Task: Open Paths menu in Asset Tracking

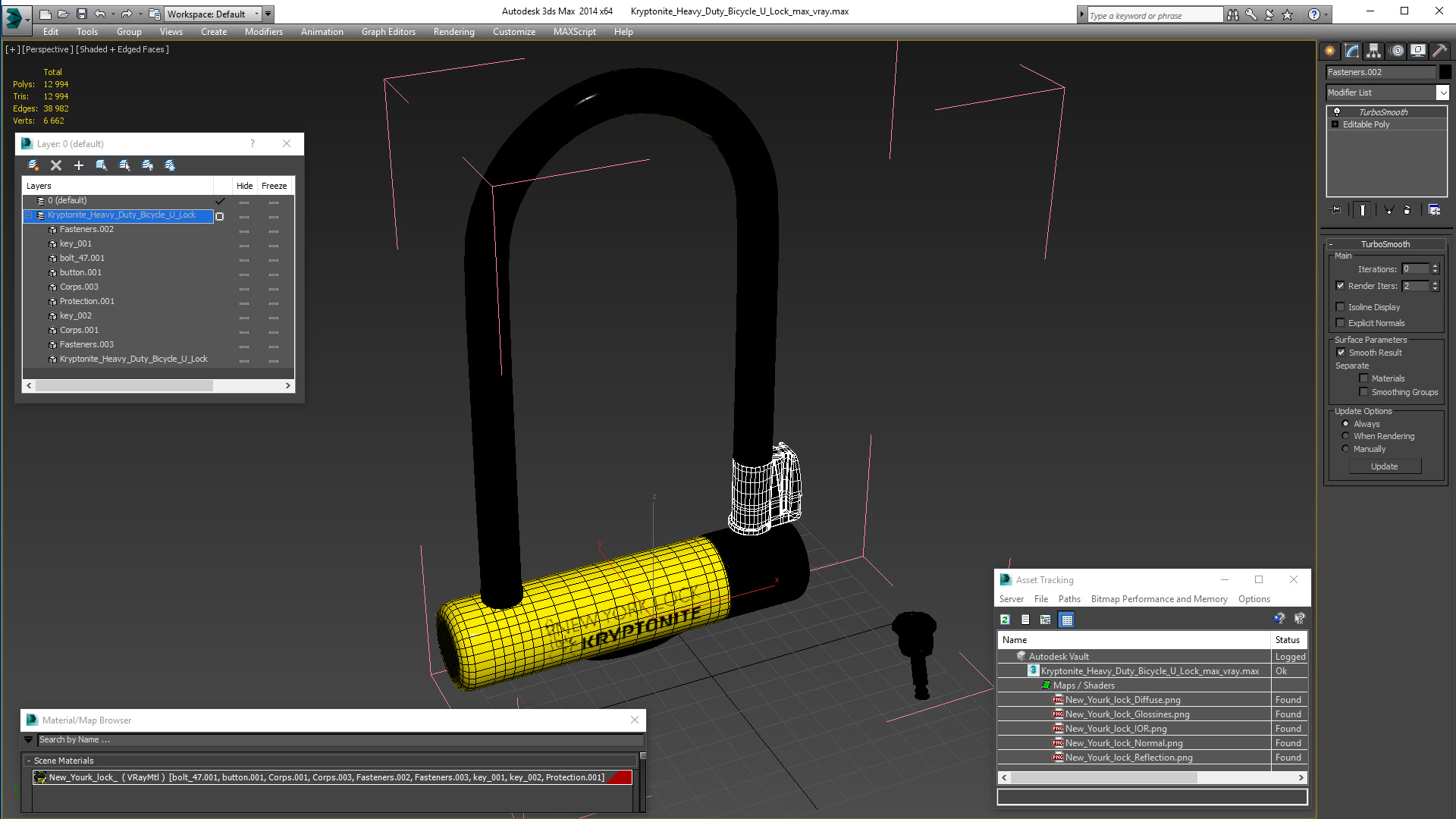Action: (1069, 599)
